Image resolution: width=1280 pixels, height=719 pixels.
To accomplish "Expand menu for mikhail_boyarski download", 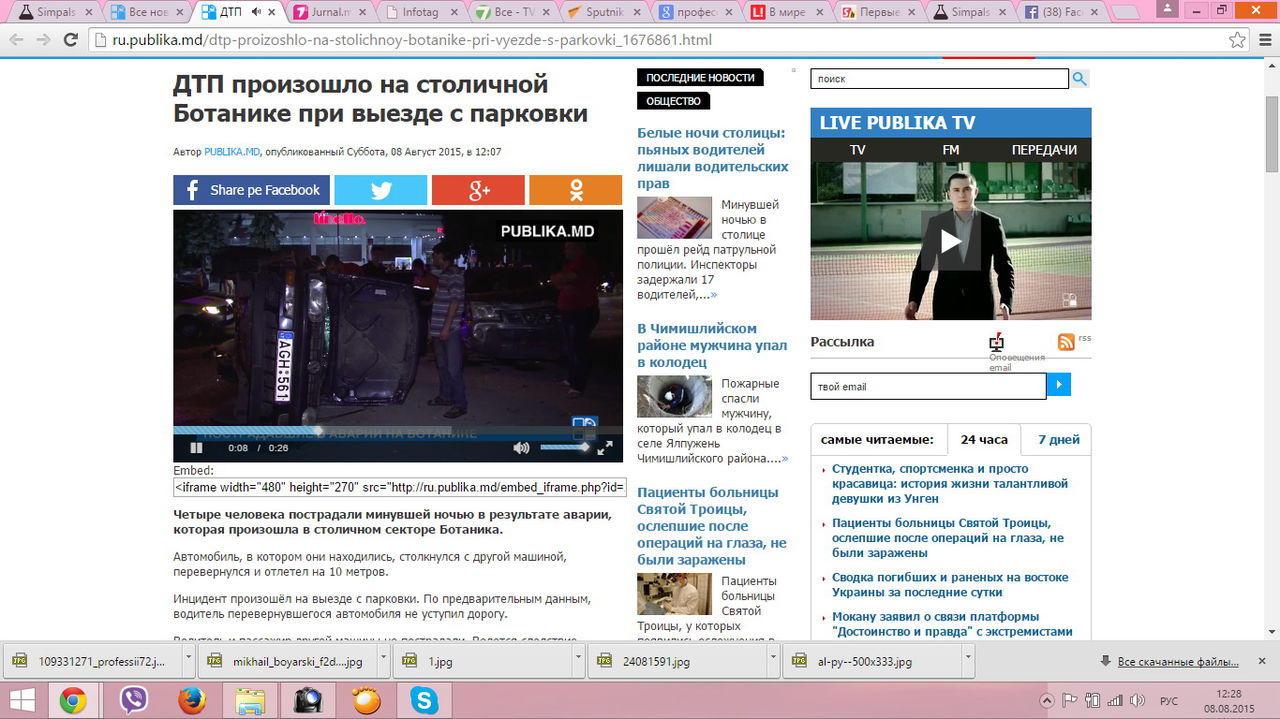I will point(383,662).
